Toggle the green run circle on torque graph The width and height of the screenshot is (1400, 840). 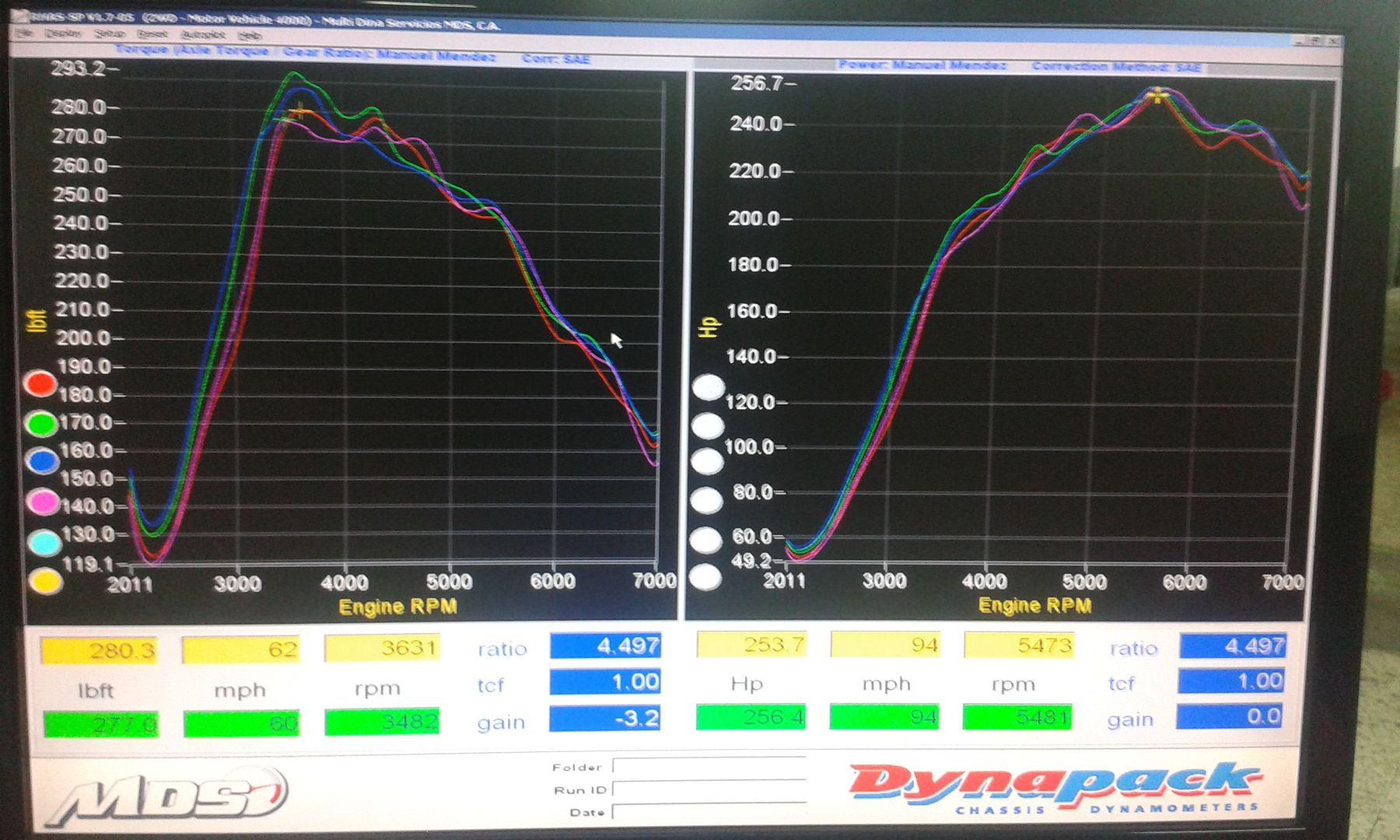click(40, 424)
